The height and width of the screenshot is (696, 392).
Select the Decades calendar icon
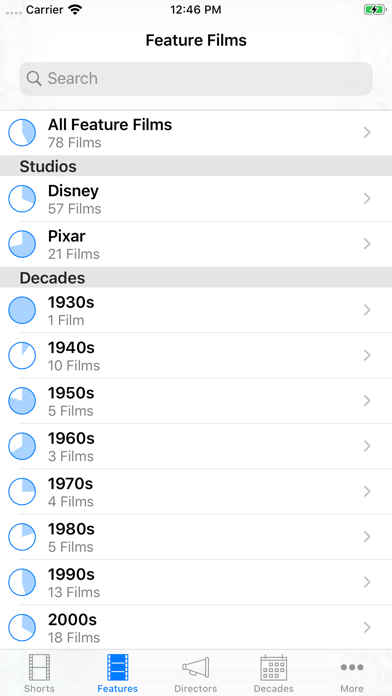tap(273, 667)
